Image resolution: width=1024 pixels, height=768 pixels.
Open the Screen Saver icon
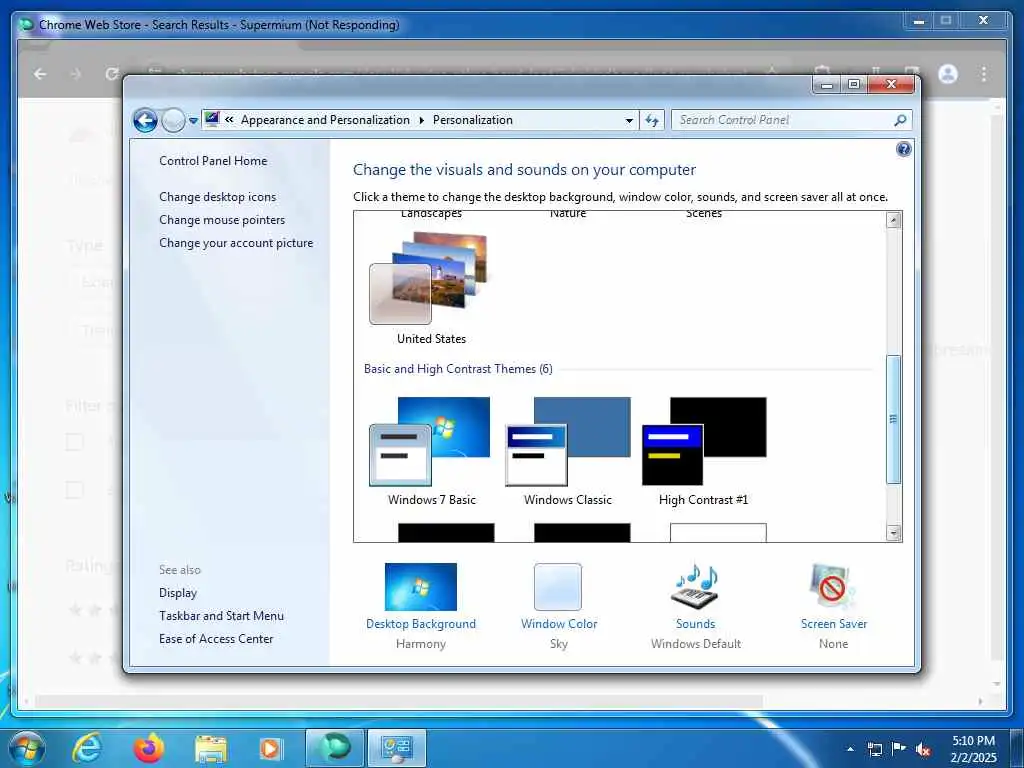click(x=833, y=587)
